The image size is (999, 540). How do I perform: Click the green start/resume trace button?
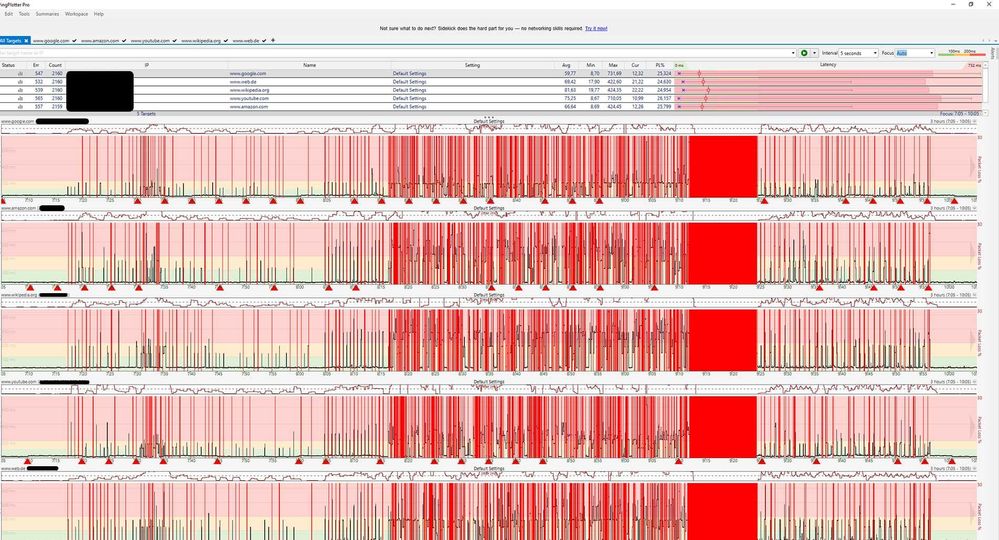coord(804,52)
